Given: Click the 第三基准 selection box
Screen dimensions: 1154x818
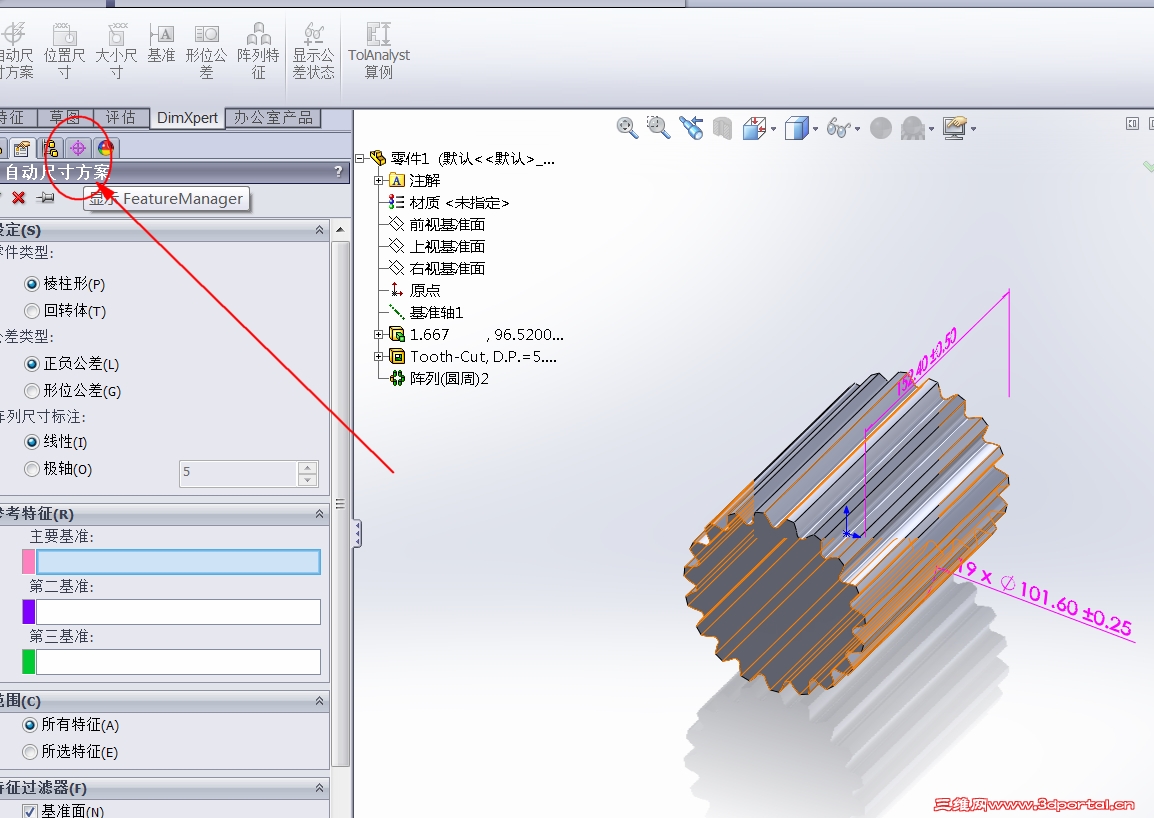Looking at the screenshot, I should pos(178,662).
